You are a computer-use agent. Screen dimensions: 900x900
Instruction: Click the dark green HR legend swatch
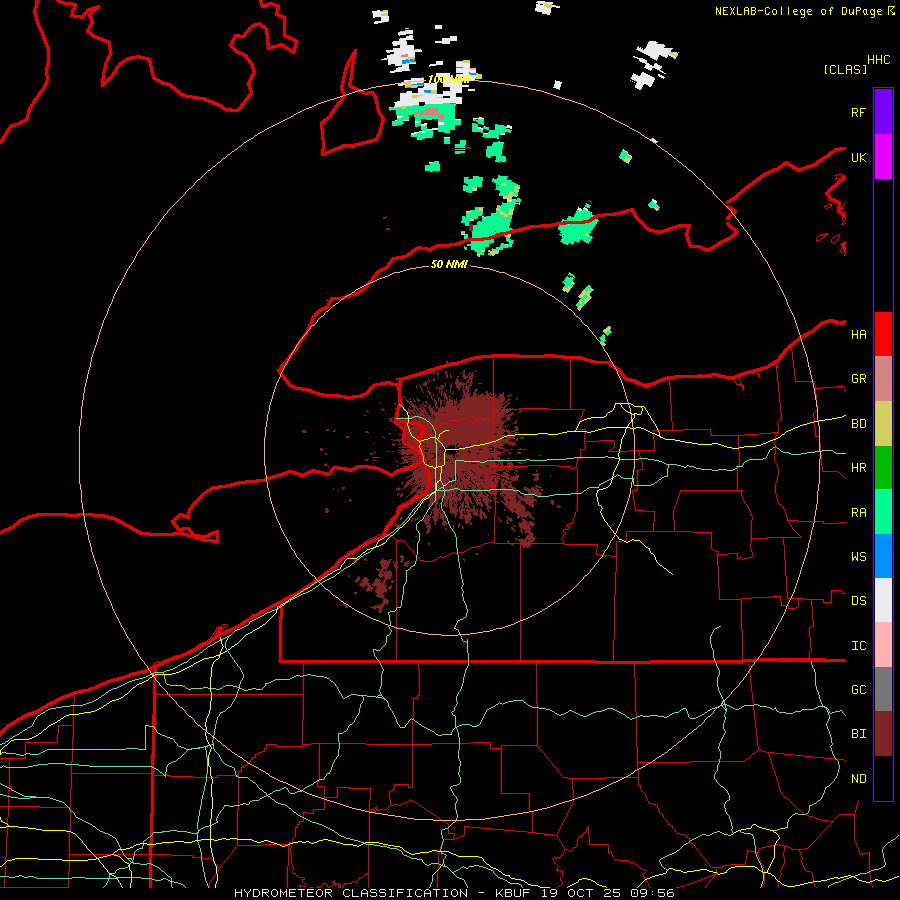click(x=883, y=467)
